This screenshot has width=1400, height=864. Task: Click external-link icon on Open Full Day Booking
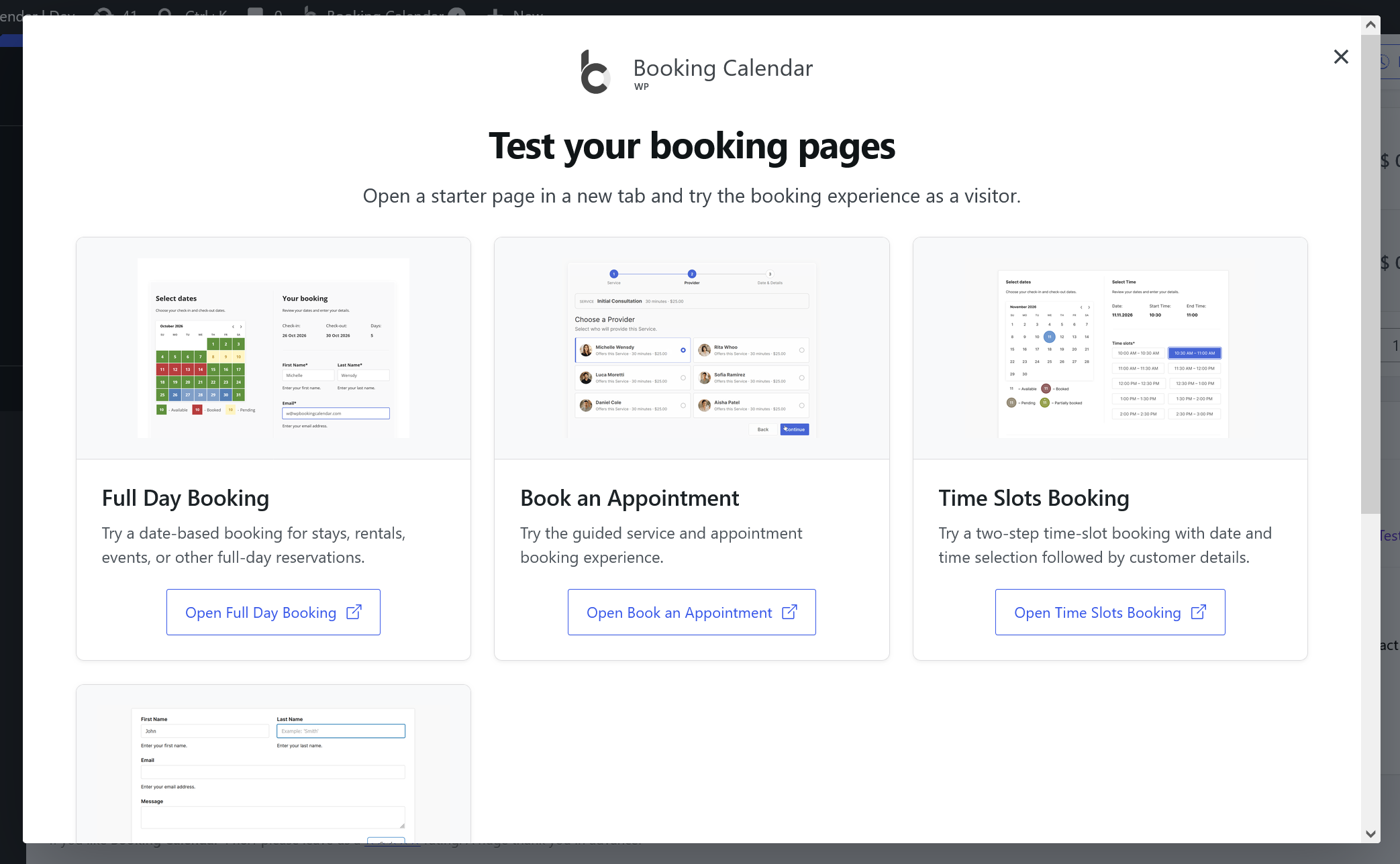[354, 612]
